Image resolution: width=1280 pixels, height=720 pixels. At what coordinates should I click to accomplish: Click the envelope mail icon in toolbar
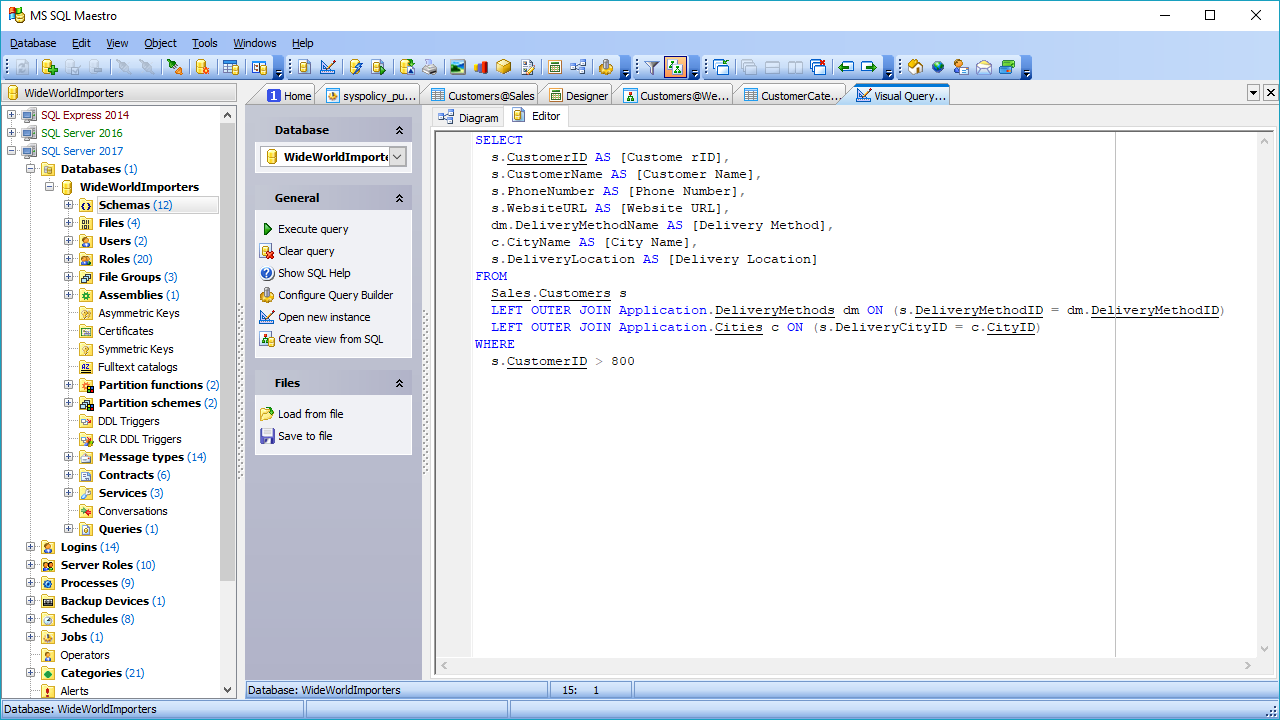(x=984, y=67)
